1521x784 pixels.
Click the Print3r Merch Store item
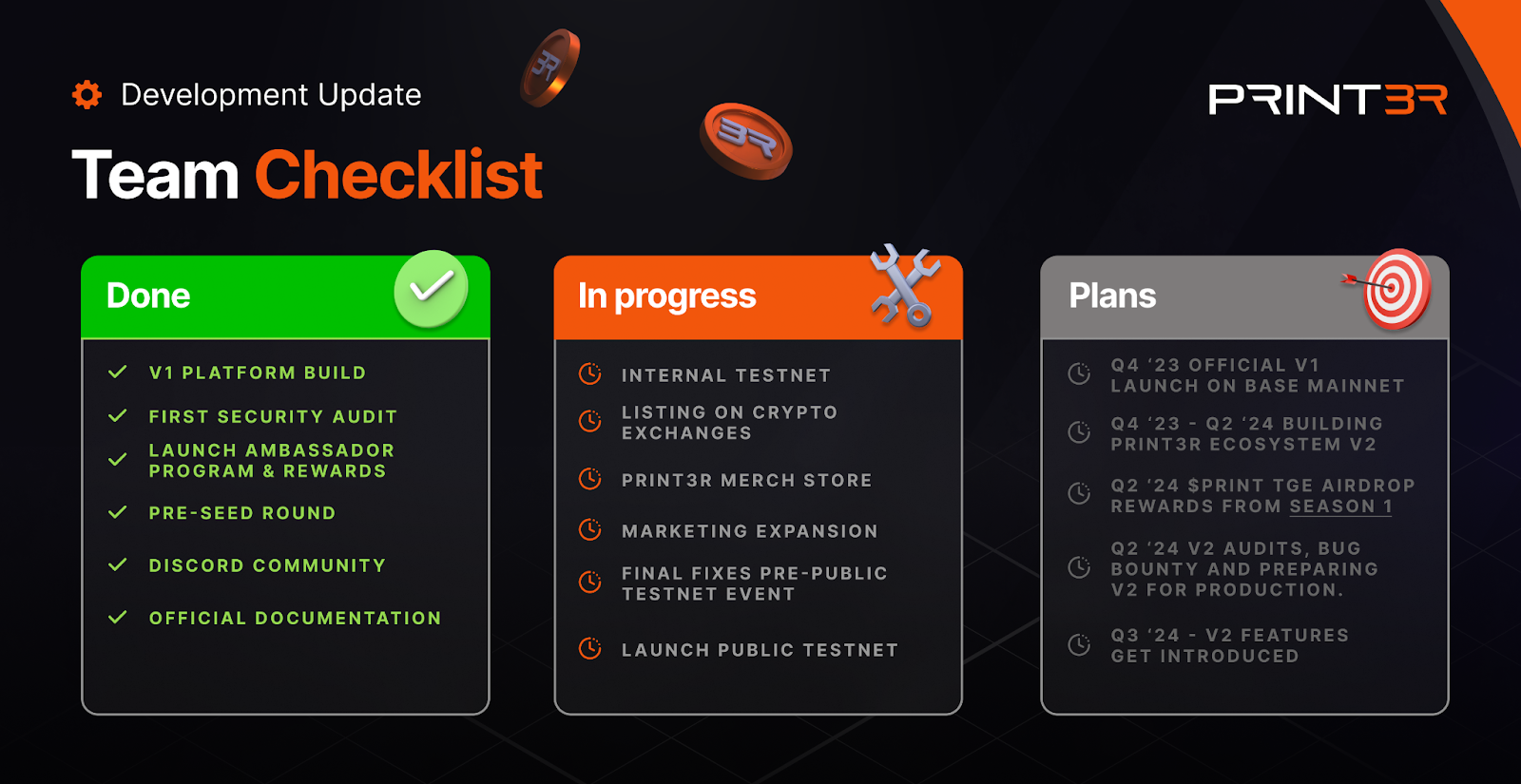tap(746, 480)
